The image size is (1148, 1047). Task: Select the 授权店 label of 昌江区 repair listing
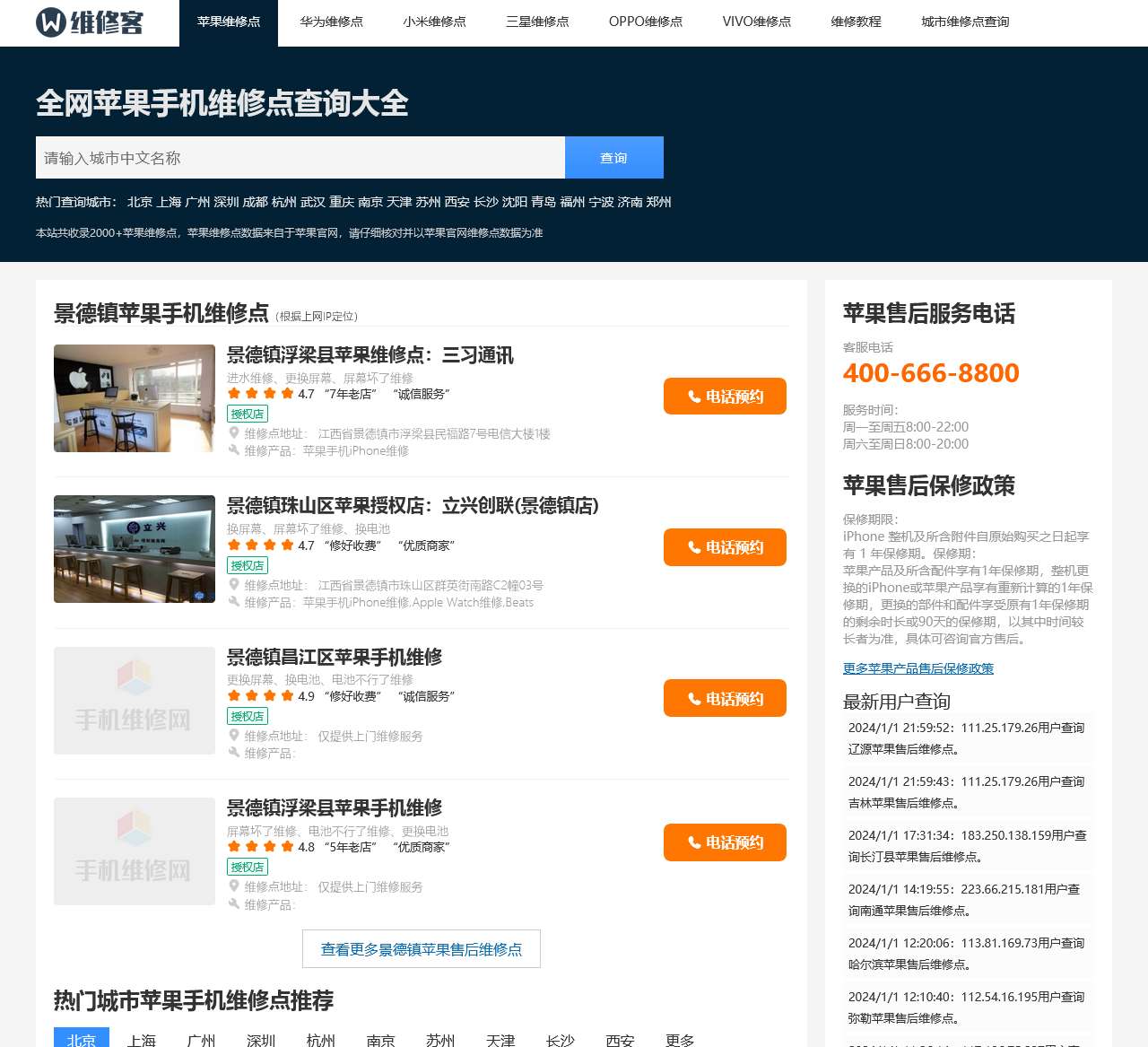click(249, 716)
